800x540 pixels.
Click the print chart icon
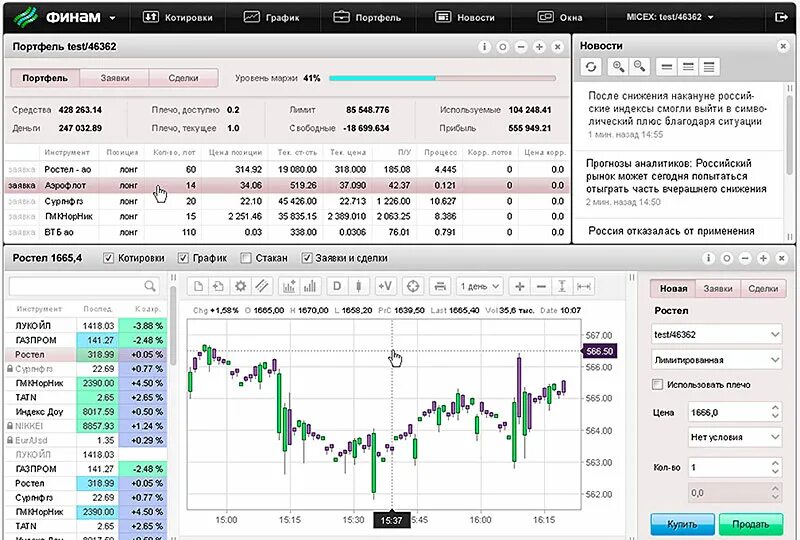click(440, 286)
